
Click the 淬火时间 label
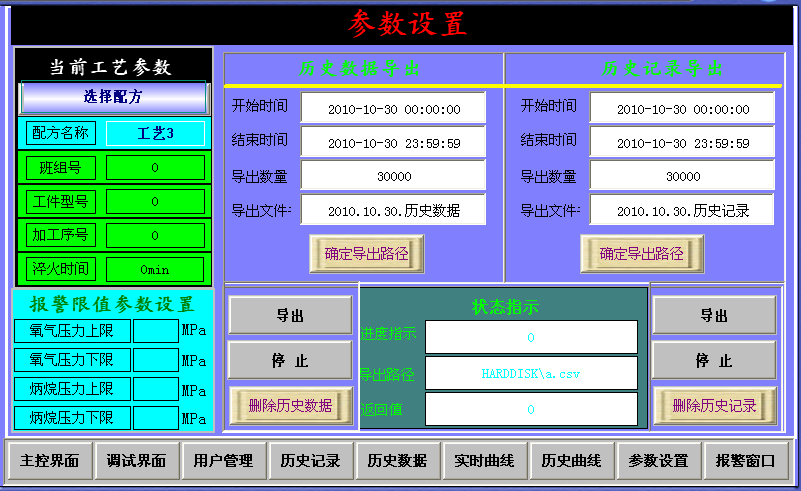tap(61, 269)
